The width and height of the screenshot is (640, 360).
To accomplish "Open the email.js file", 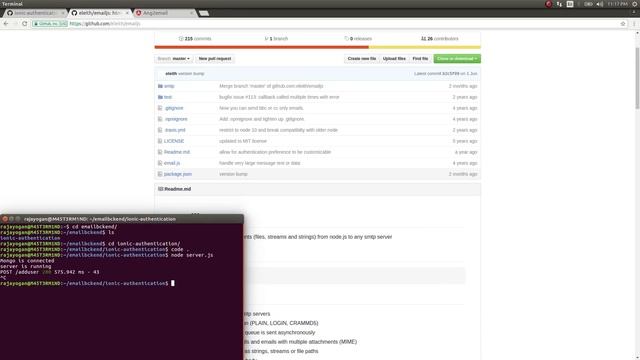I will [x=172, y=163].
